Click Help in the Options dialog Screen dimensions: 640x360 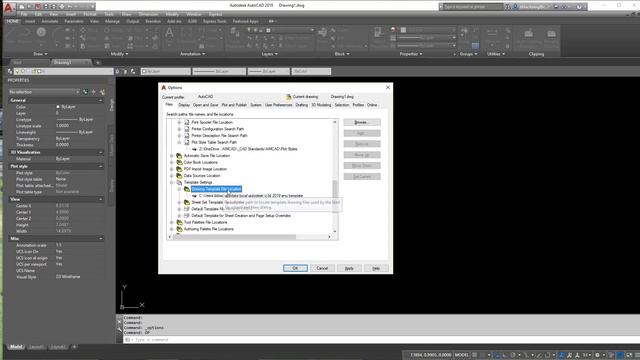(376, 268)
